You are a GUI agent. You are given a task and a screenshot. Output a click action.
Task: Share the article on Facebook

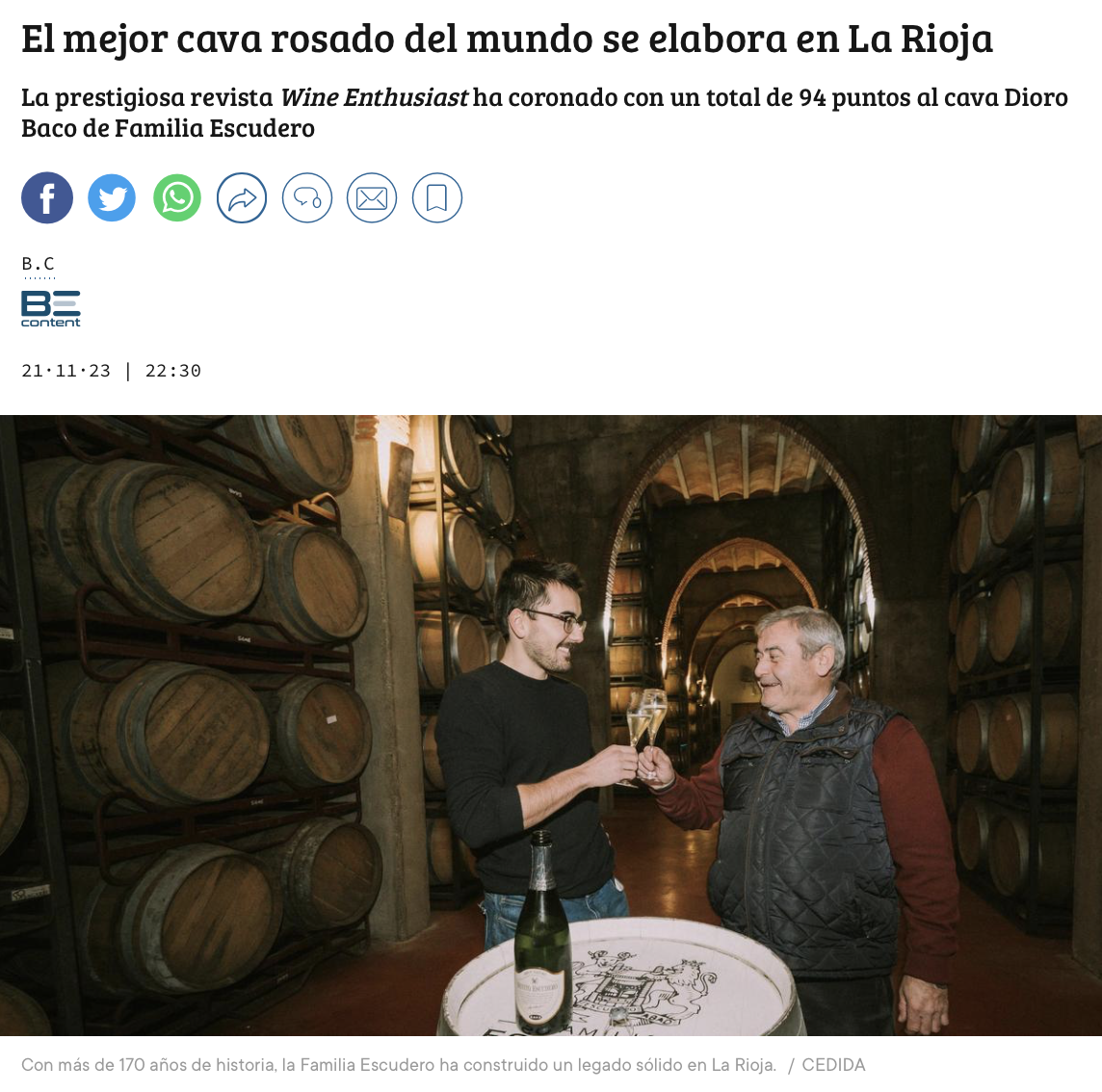[47, 198]
